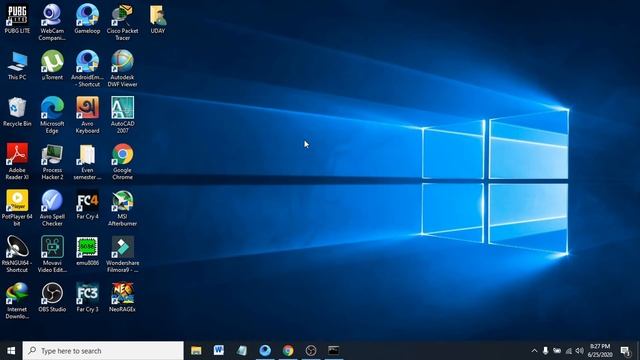
Task: Open the Action Center notifications
Action: tap(625, 351)
